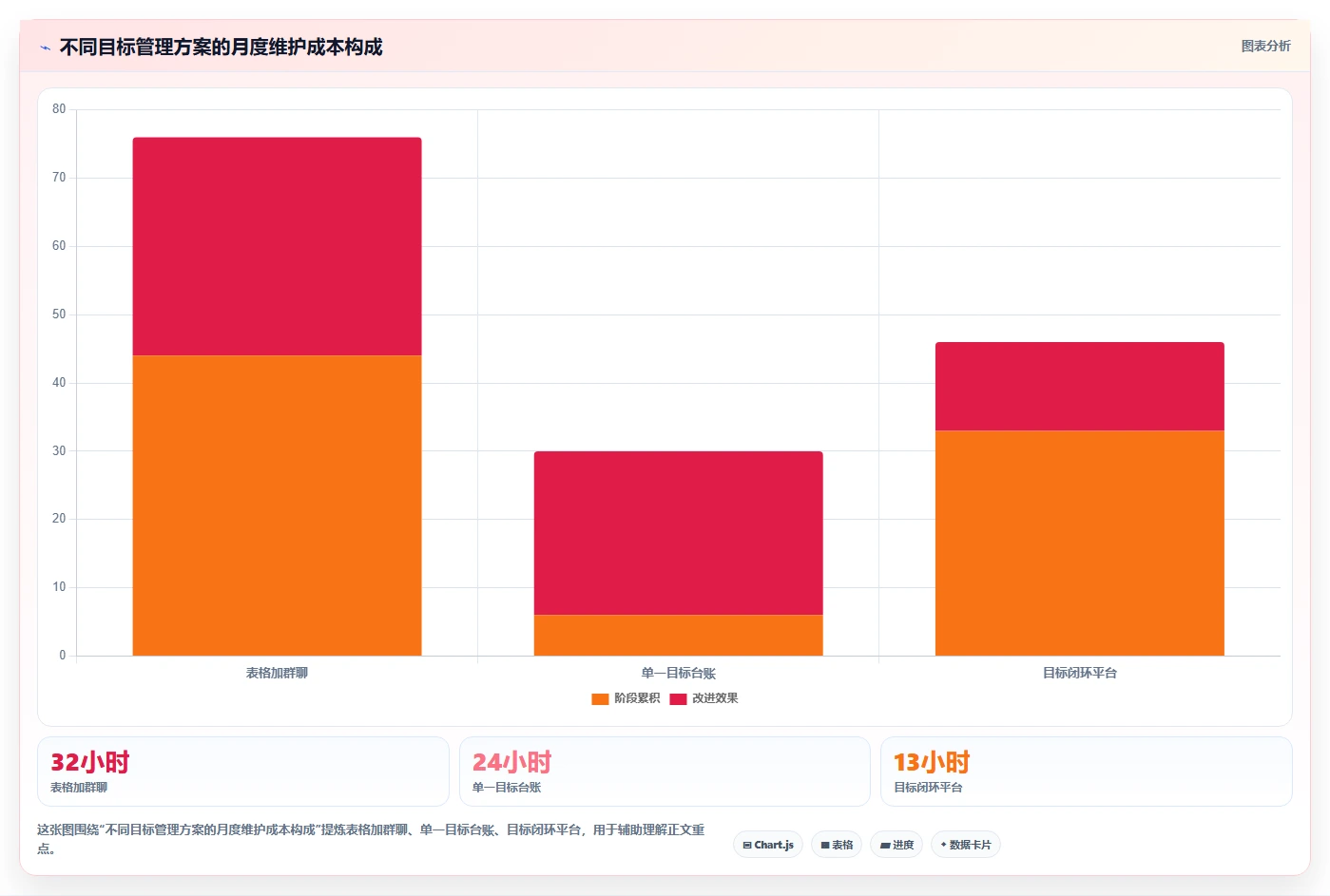Click the 数据卡片 tag
The height and width of the screenshot is (896, 1330).
point(965,845)
